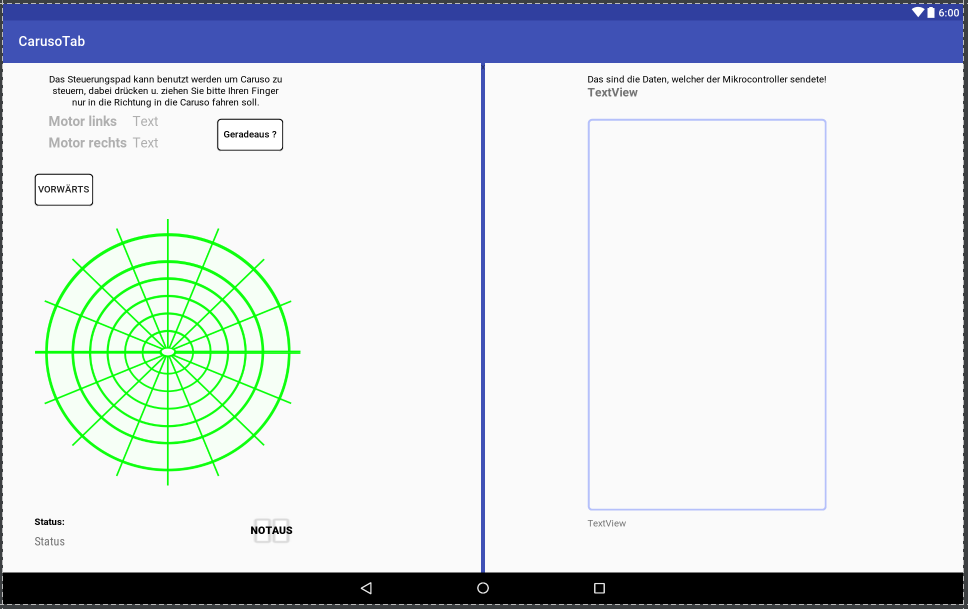This screenshot has width=968, height=609.
Task: Tap the Android recent apps square icon
Action: (x=599, y=588)
